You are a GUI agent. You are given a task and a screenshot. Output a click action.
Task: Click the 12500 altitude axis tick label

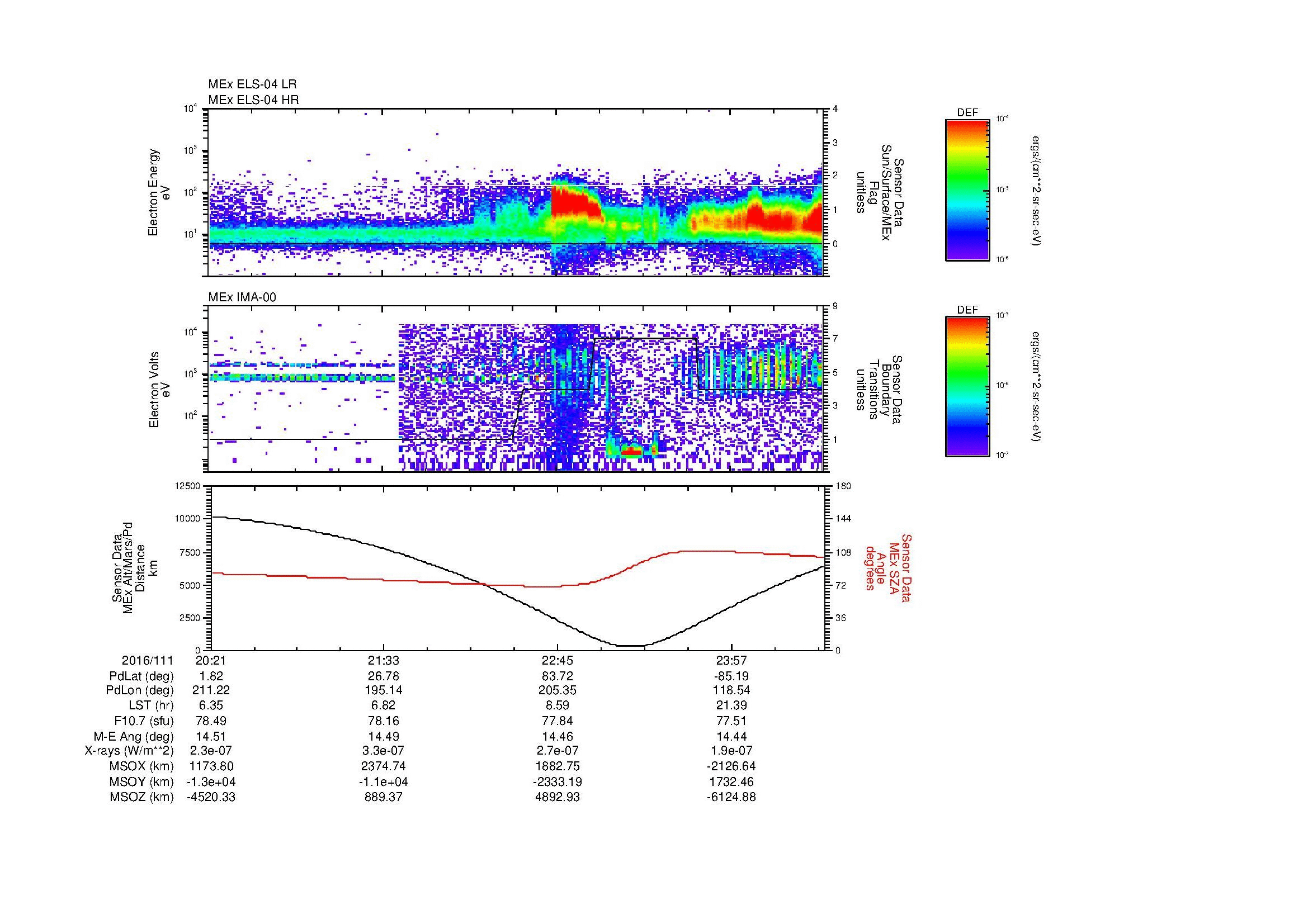pos(187,486)
